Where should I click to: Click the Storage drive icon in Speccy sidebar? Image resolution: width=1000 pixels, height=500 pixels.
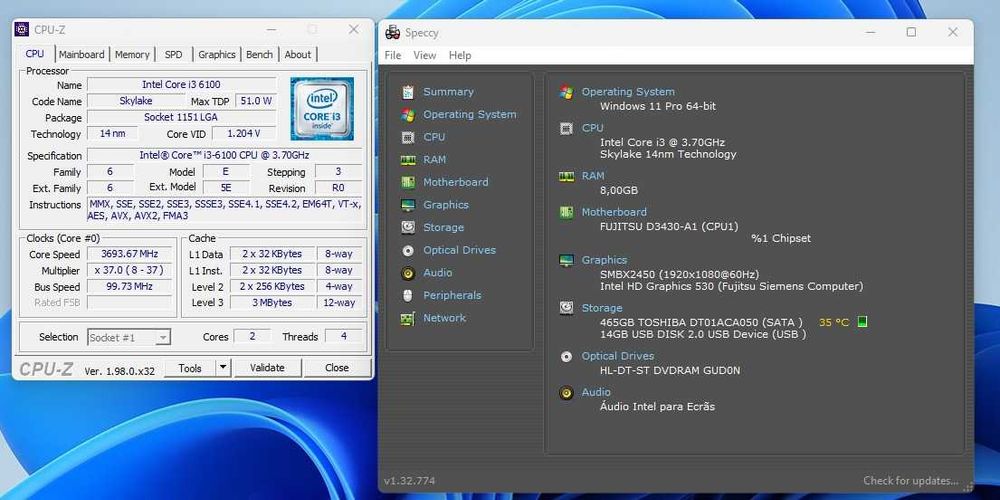pos(408,228)
